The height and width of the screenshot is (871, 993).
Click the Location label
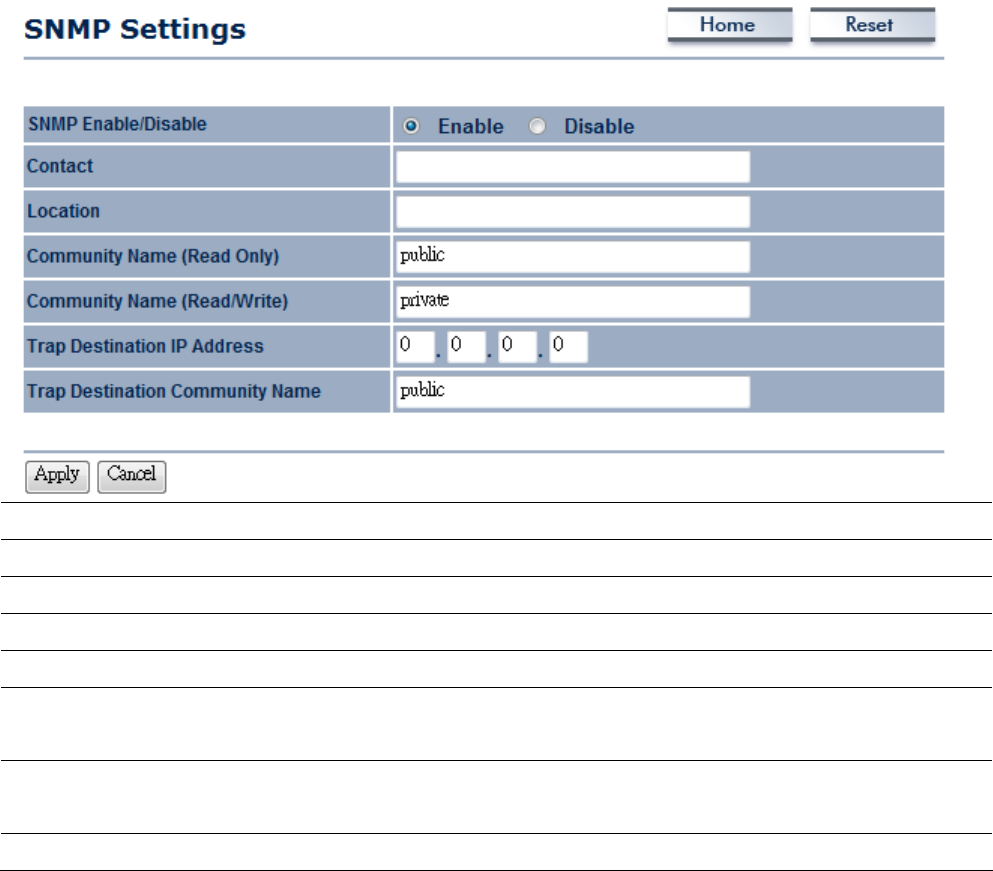(63, 211)
